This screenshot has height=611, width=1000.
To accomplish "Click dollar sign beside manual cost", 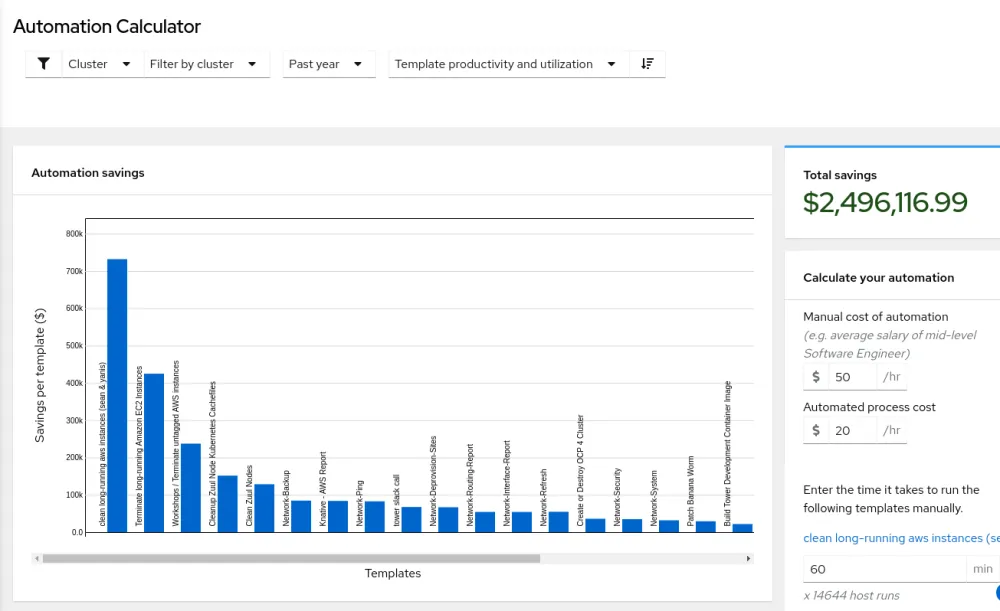I will click(x=816, y=377).
